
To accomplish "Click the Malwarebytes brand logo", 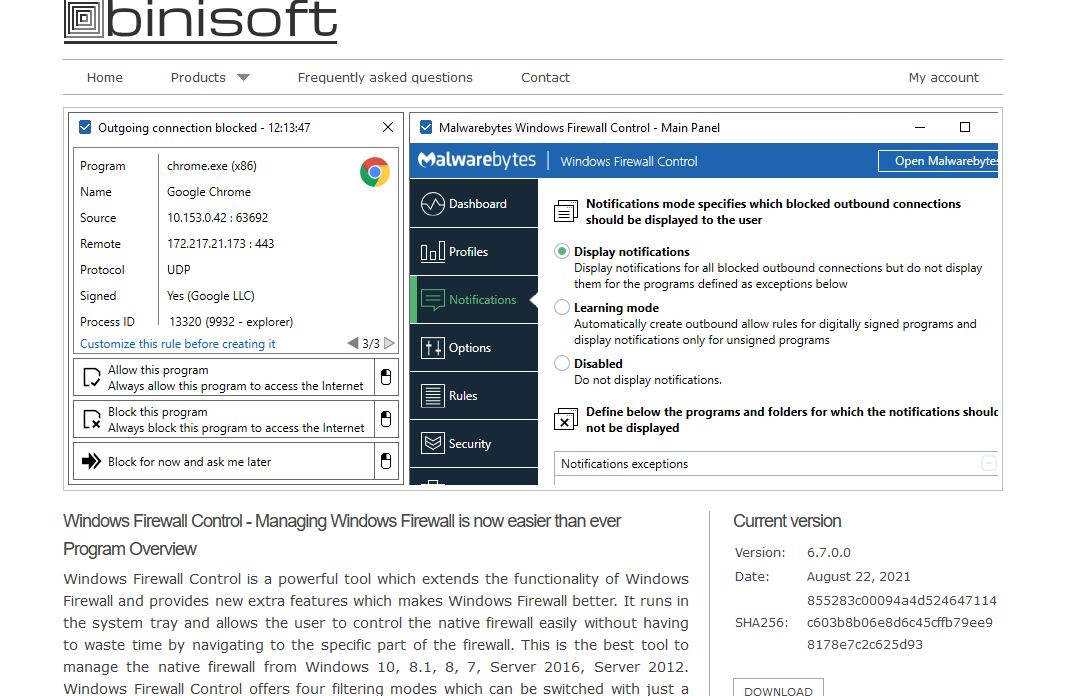I will (x=477, y=160).
